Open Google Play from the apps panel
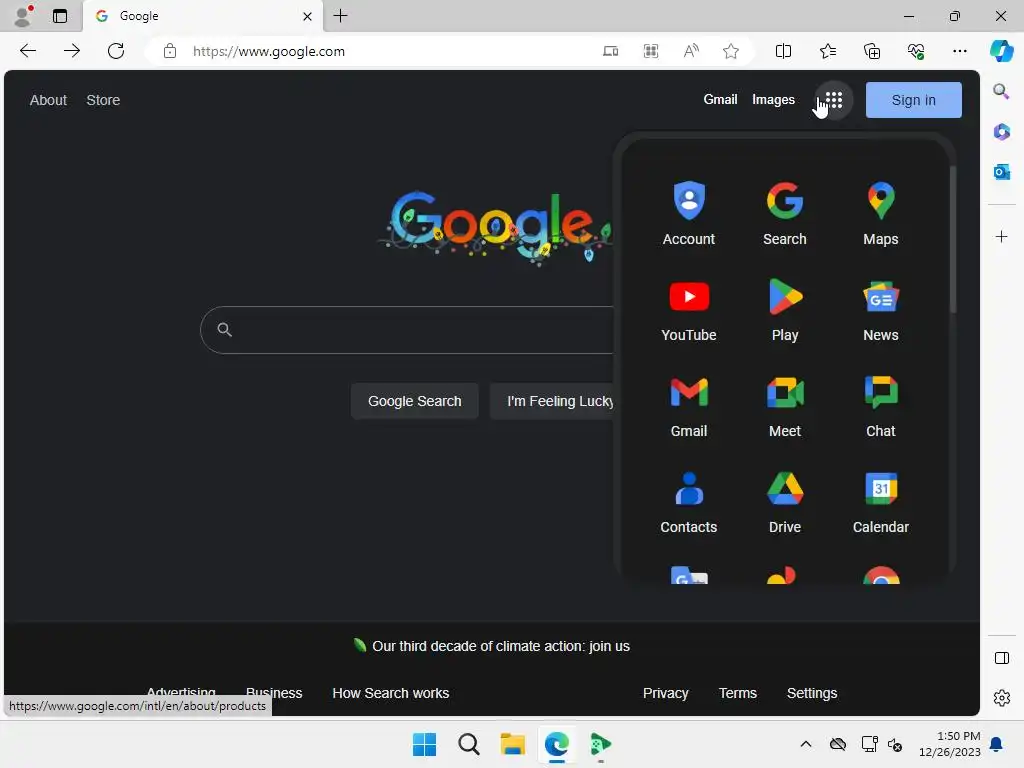The image size is (1024, 768). 784,309
